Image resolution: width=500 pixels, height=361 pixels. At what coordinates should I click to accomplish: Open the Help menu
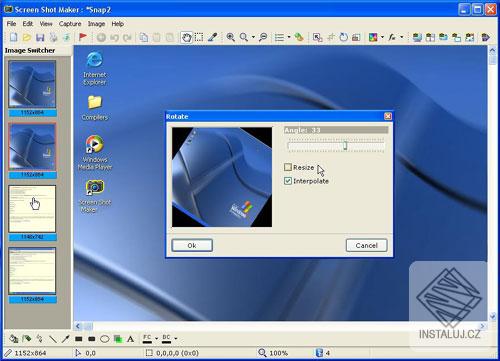[x=117, y=24]
